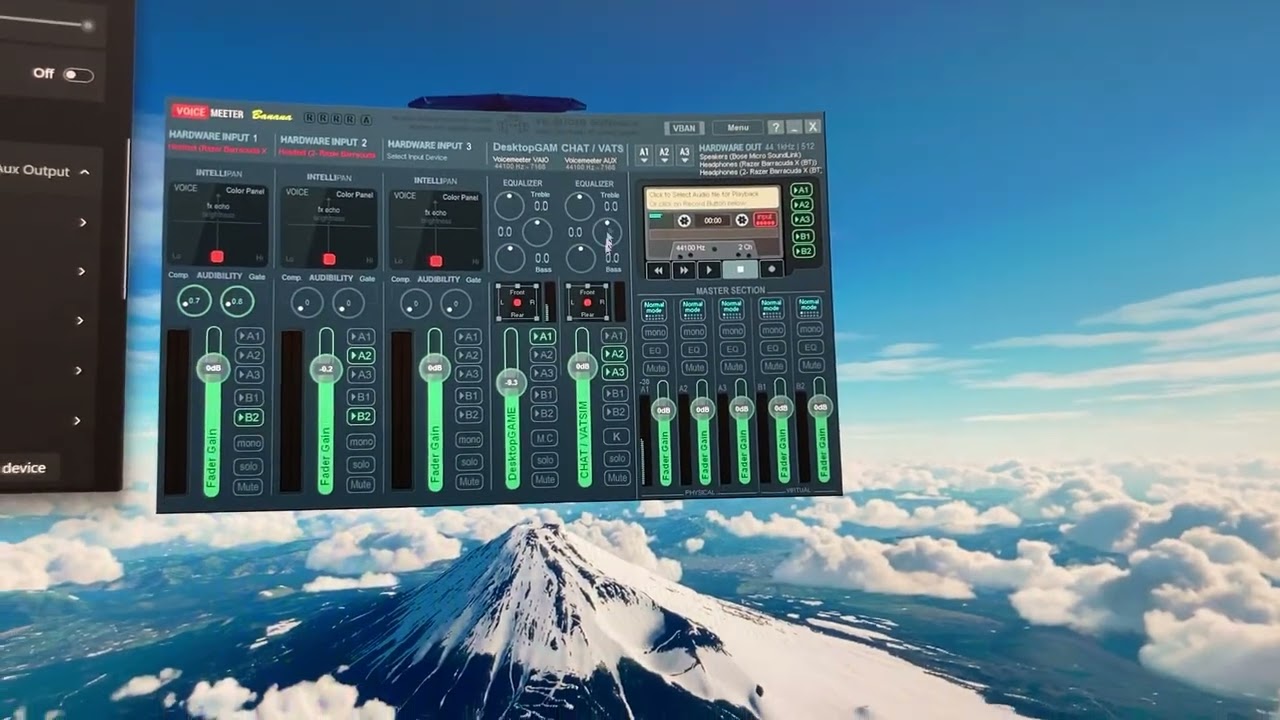Viewport: 1280px width, 720px height.
Task: Toggle A2 routing on Hardware Input 2
Action: pyautogui.click(x=361, y=355)
